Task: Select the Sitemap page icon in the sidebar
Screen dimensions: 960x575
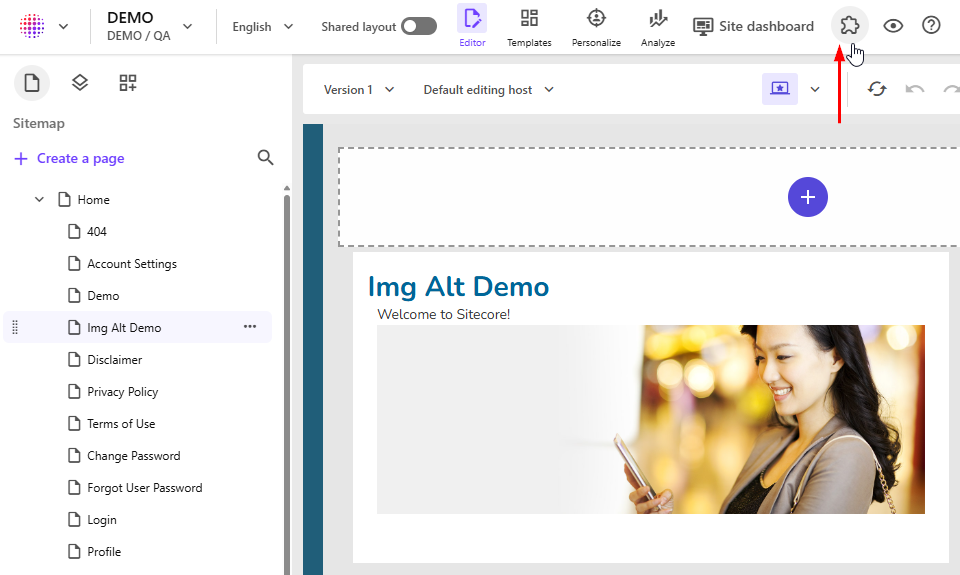Action: coord(32,83)
